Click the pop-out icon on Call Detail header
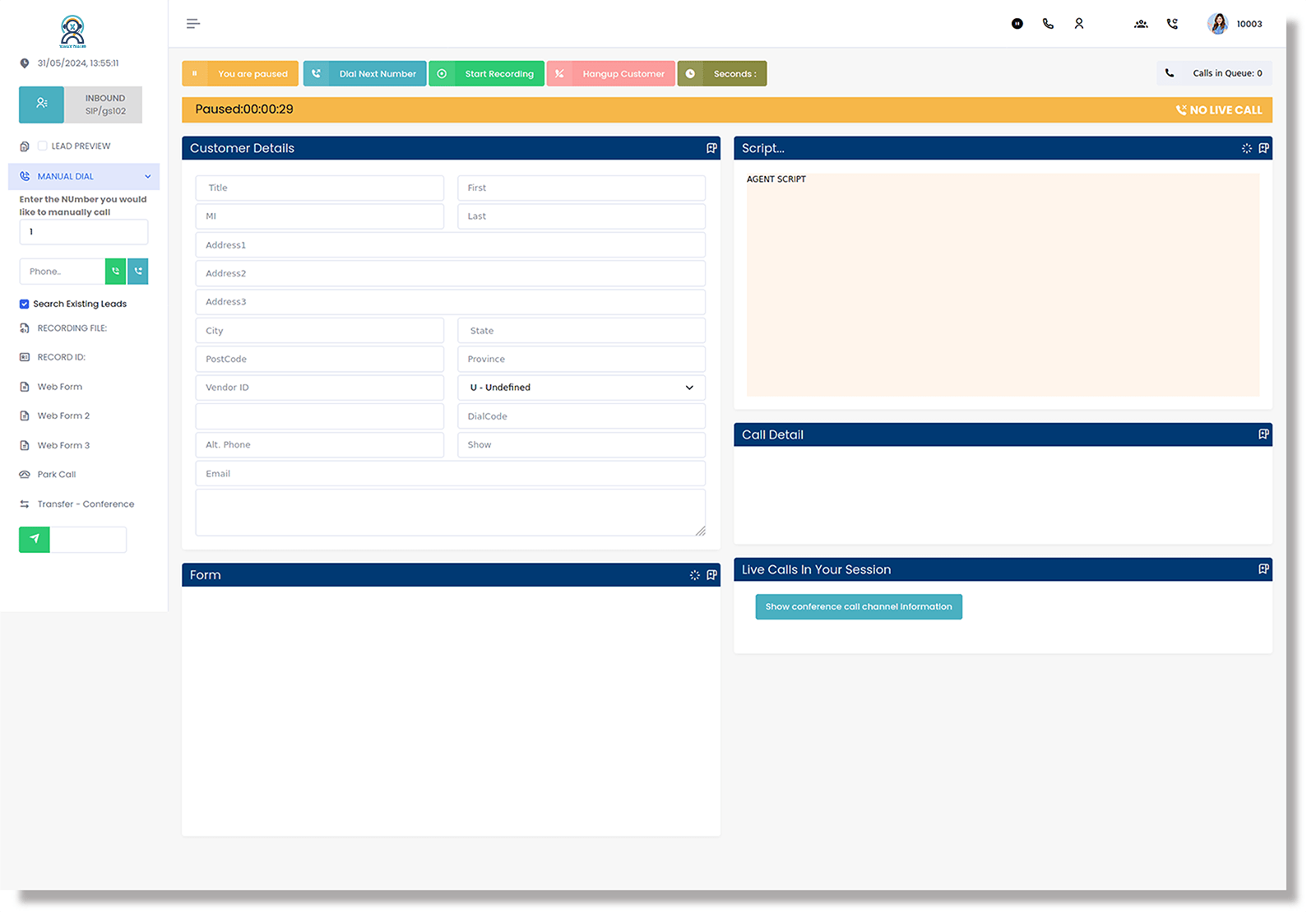 coord(1263,434)
